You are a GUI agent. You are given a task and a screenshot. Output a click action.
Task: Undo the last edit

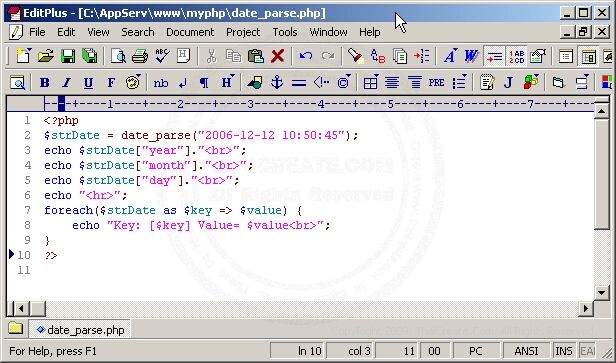point(306,56)
